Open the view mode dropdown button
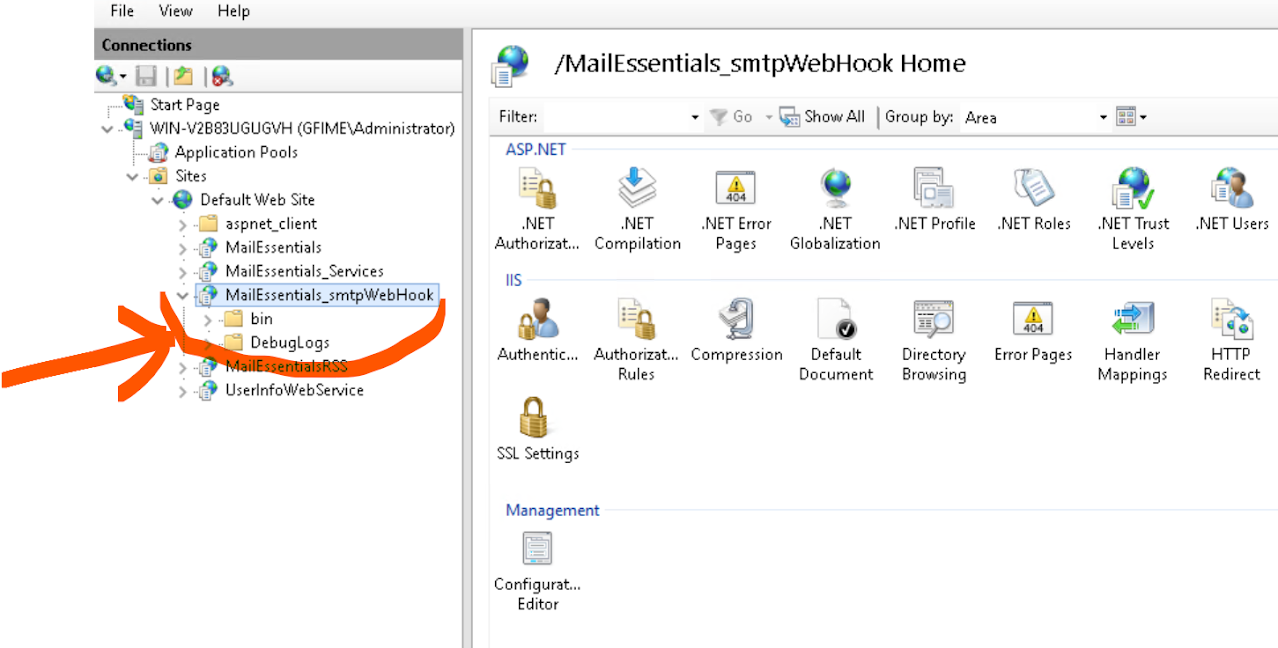The height and width of the screenshot is (648, 1278). coord(1131,117)
